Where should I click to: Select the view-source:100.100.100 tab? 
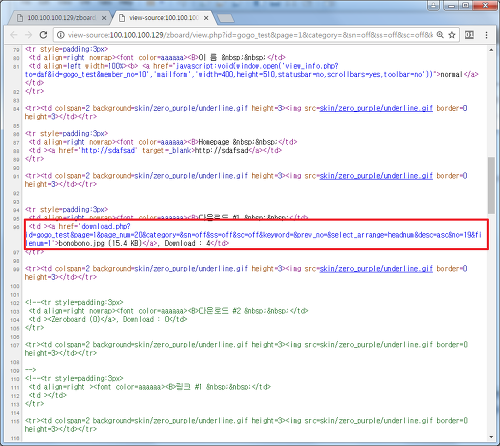[x=163, y=18]
